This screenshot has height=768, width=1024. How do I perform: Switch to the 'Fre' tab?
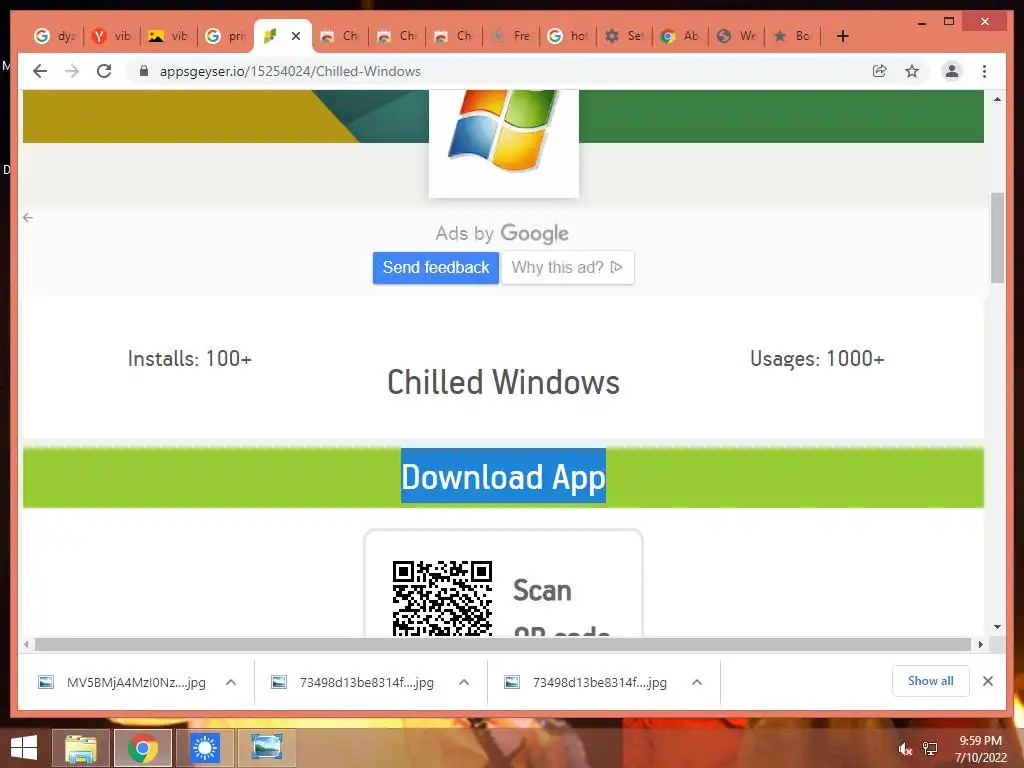click(x=511, y=36)
